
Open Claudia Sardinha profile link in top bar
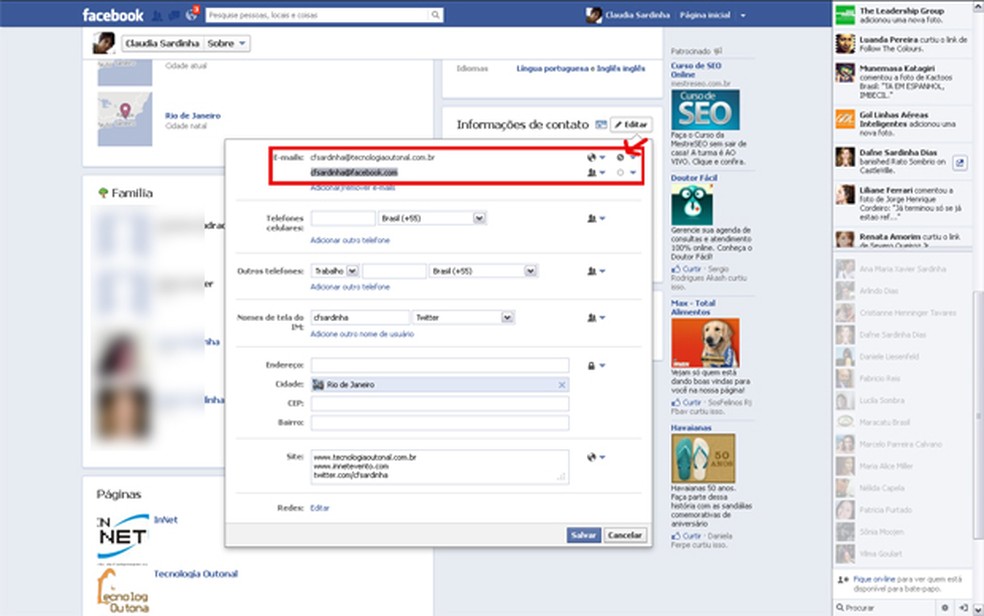pyautogui.click(x=637, y=15)
